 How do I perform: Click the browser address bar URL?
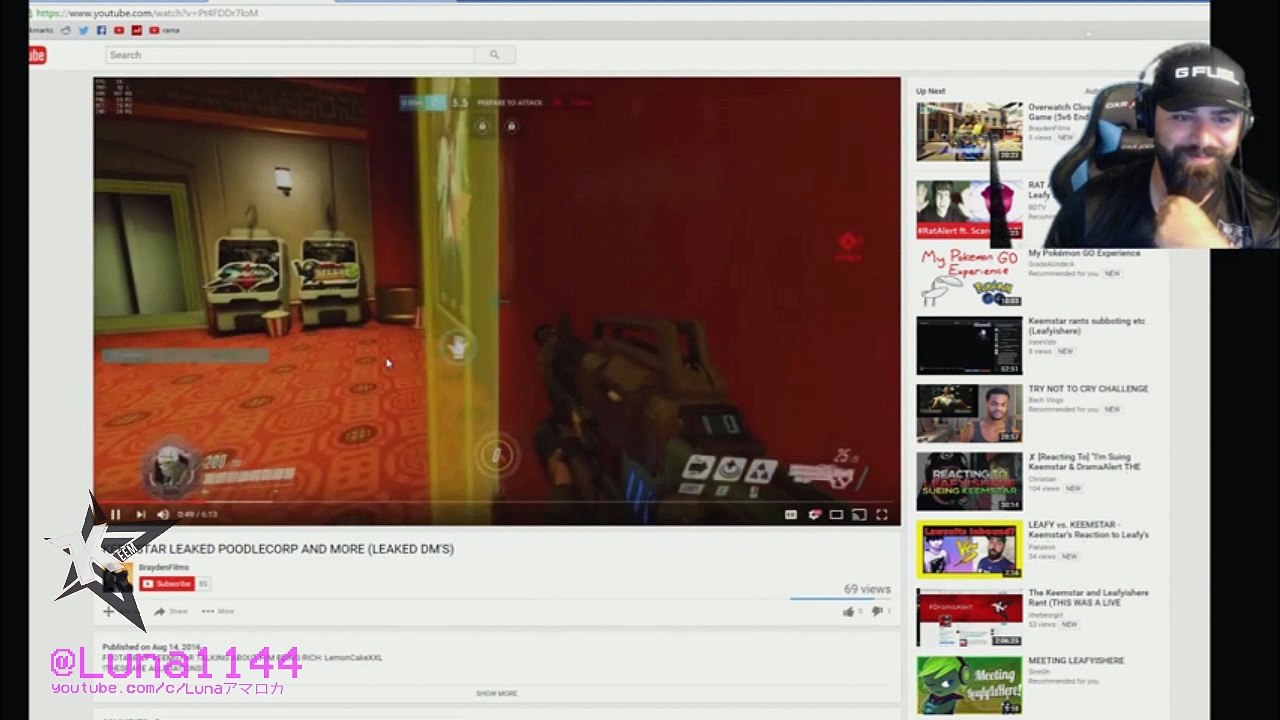coord(148,13)
